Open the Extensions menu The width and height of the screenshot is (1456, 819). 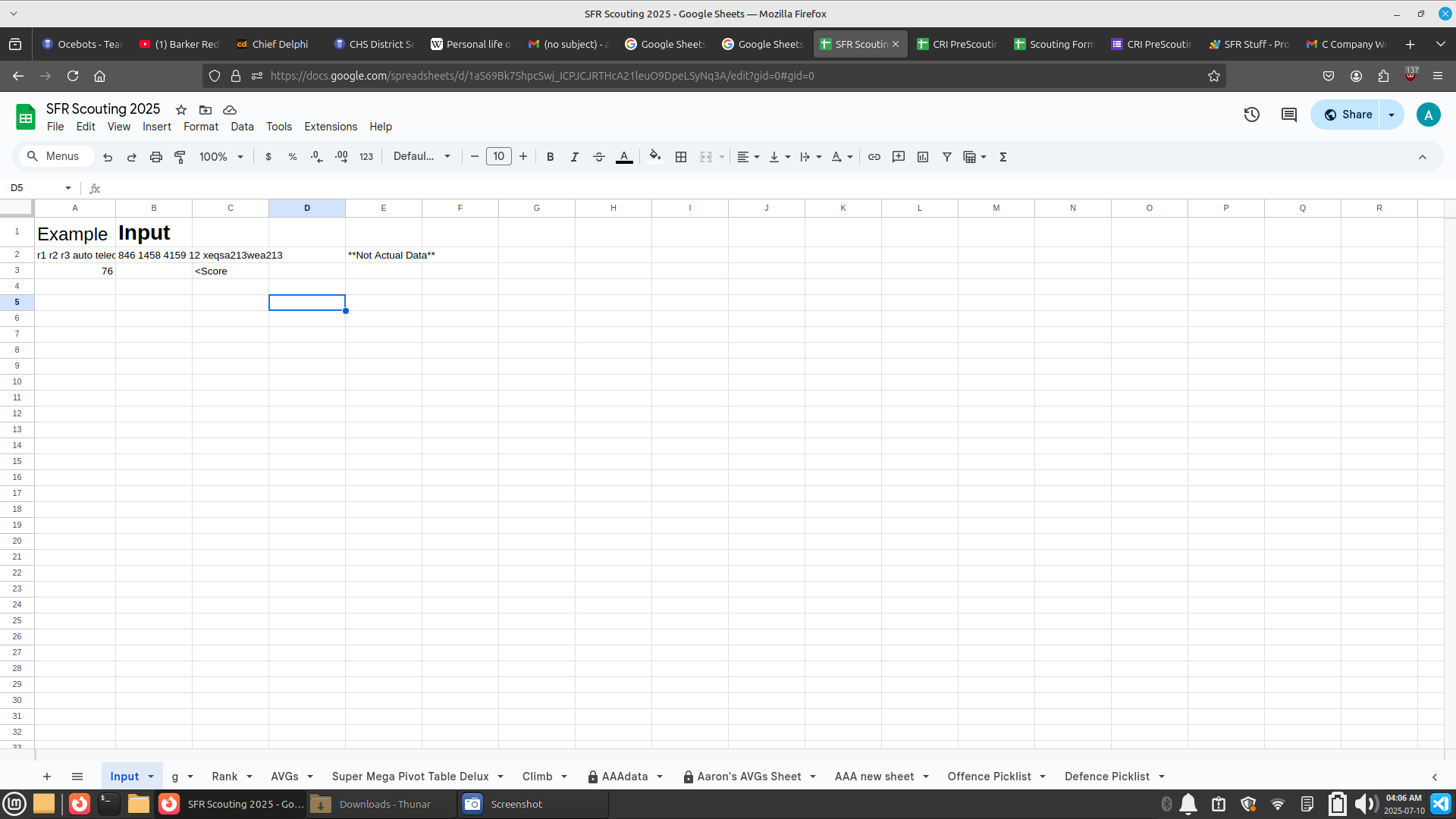(330, 127)
